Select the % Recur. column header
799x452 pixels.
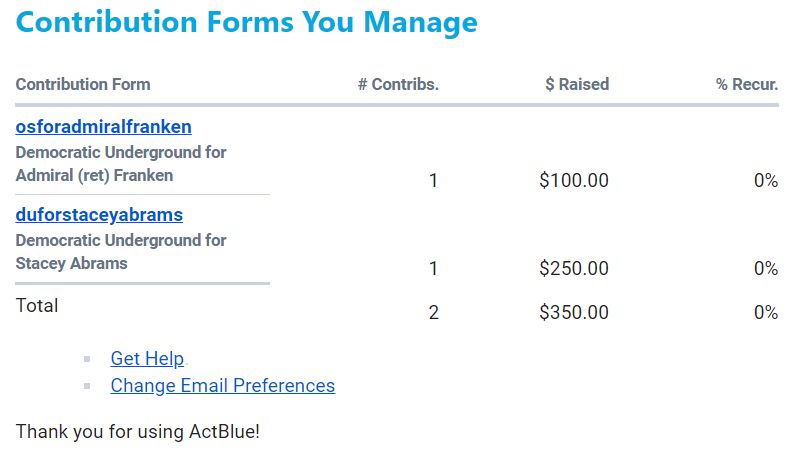pyautogui.click(x=747, y=85)
